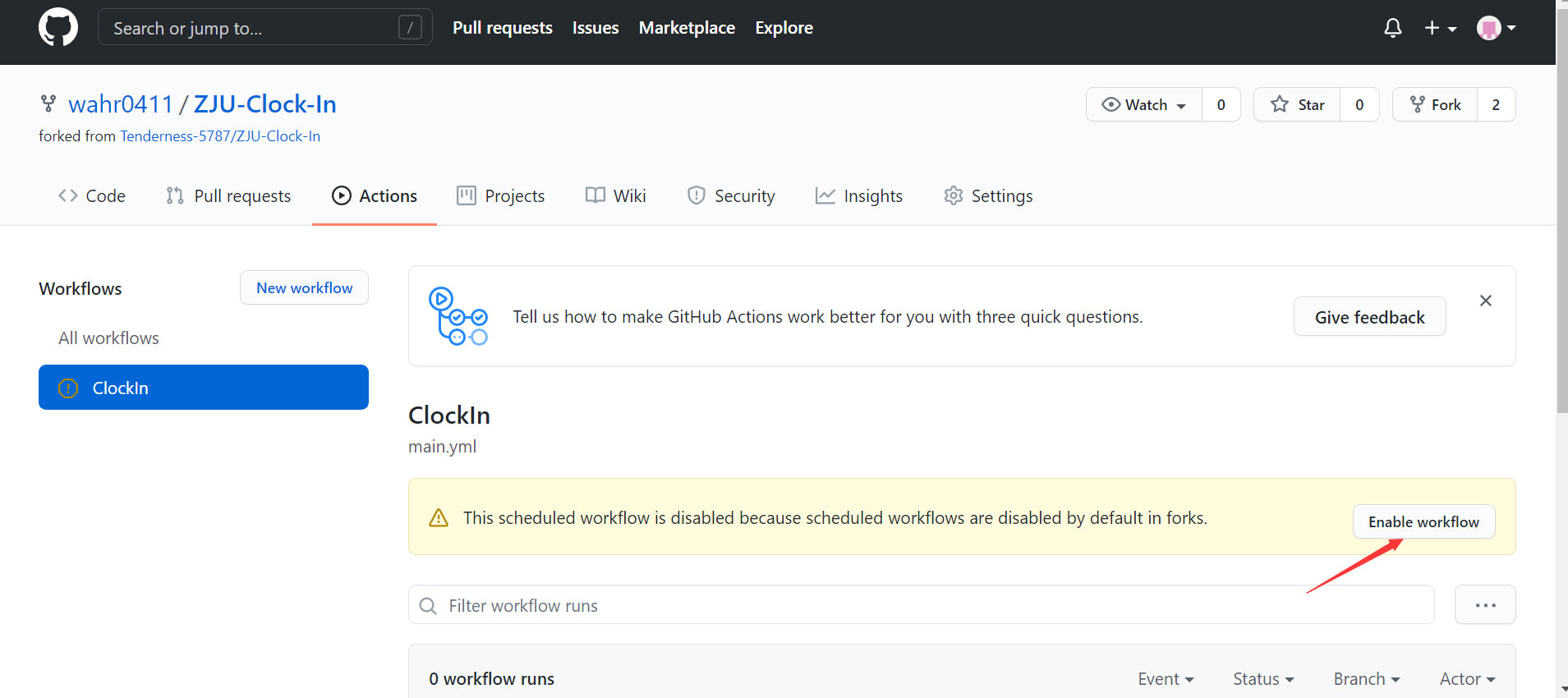The image size is (1568, 698).
Task: Switch to the Settings tab
Action: tap(988, 196)
